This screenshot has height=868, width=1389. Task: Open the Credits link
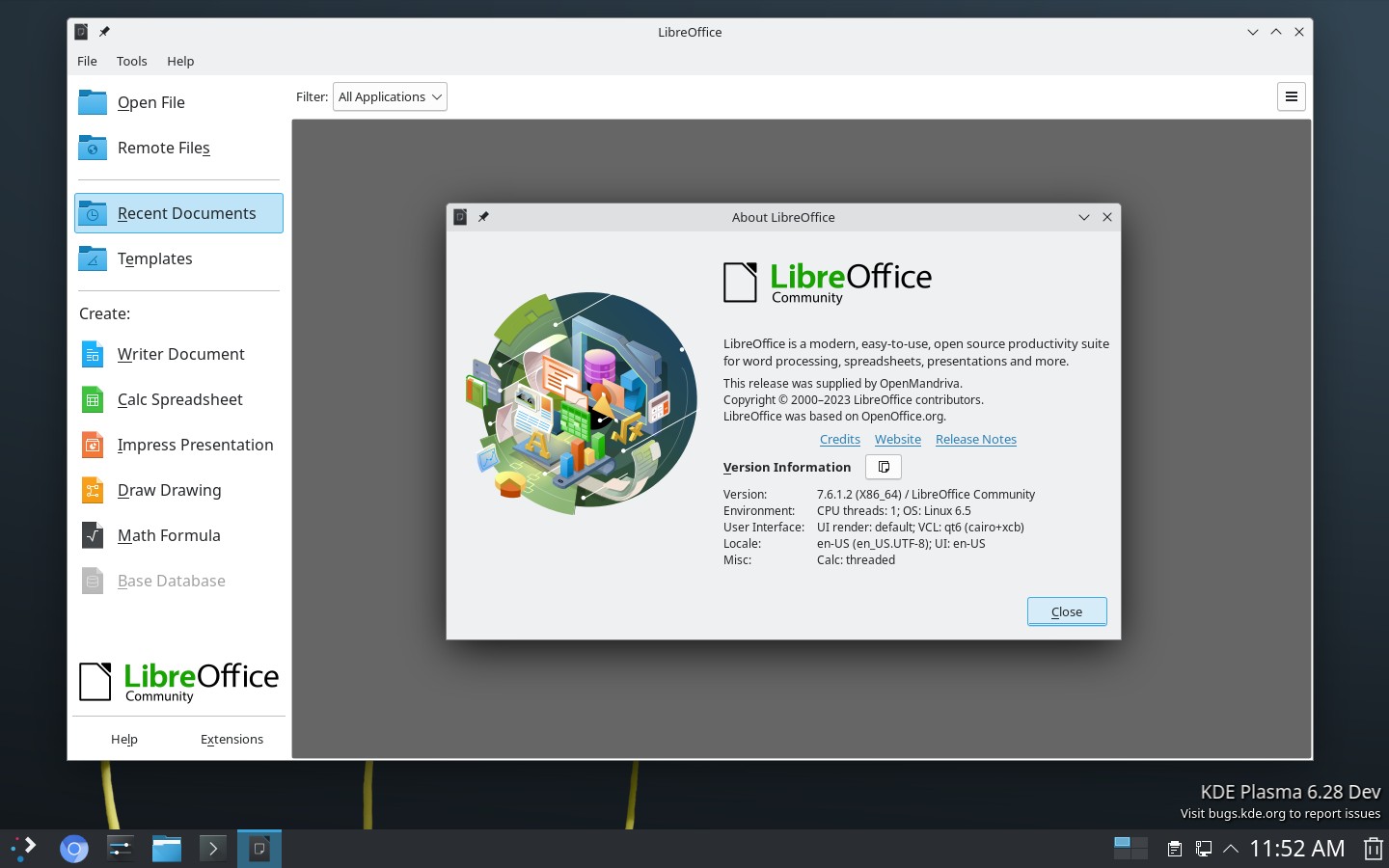coord(839,439)
